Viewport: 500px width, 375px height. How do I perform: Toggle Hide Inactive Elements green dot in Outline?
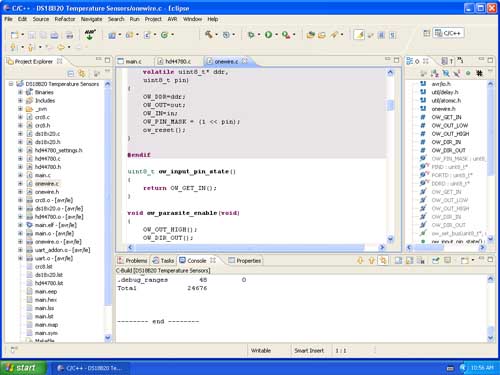pyautogui.click(x=468, y=73)
